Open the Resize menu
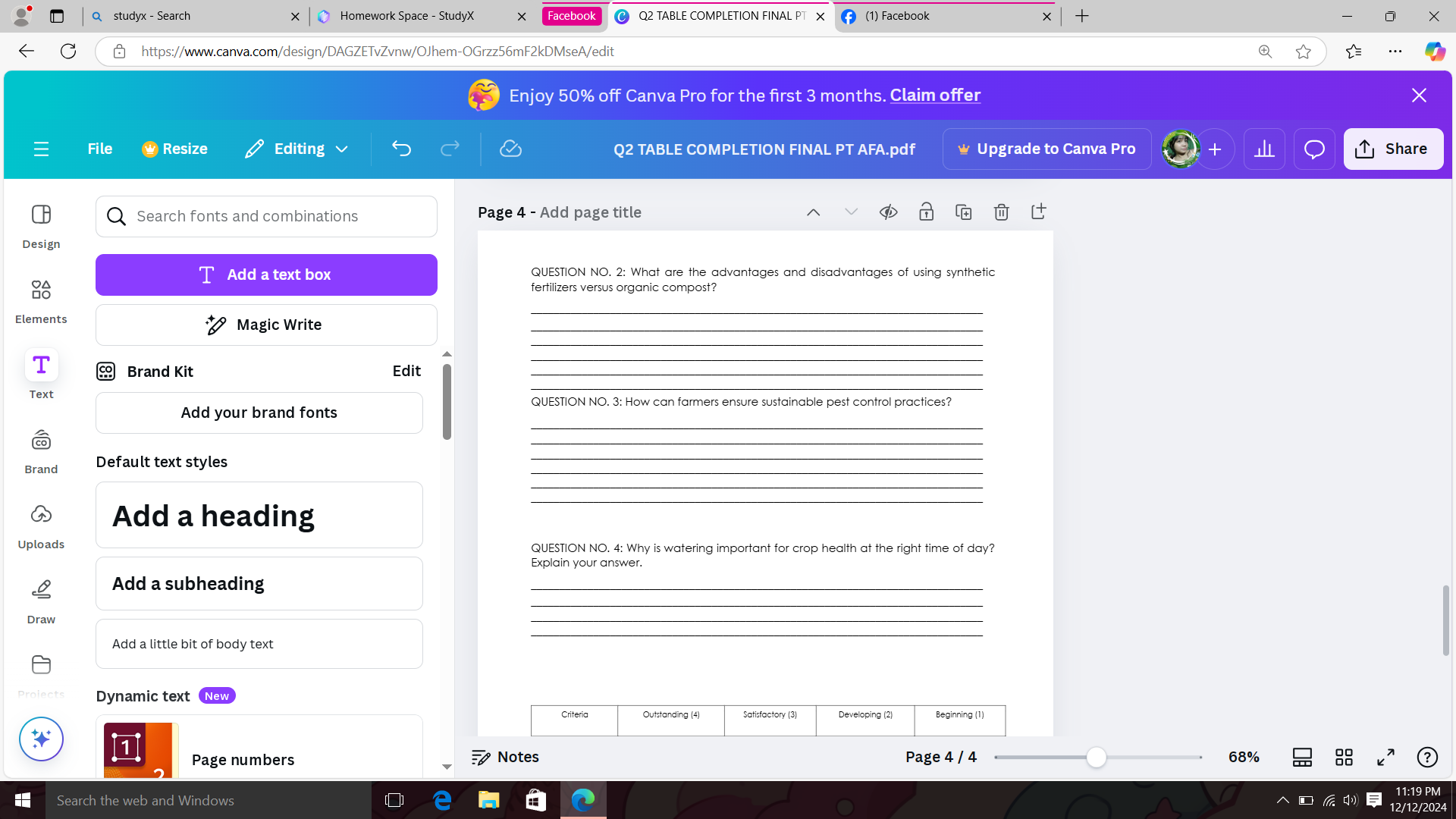Image resolution: width=1456 pixels, height=819 pixels. [x=174, y=149]
